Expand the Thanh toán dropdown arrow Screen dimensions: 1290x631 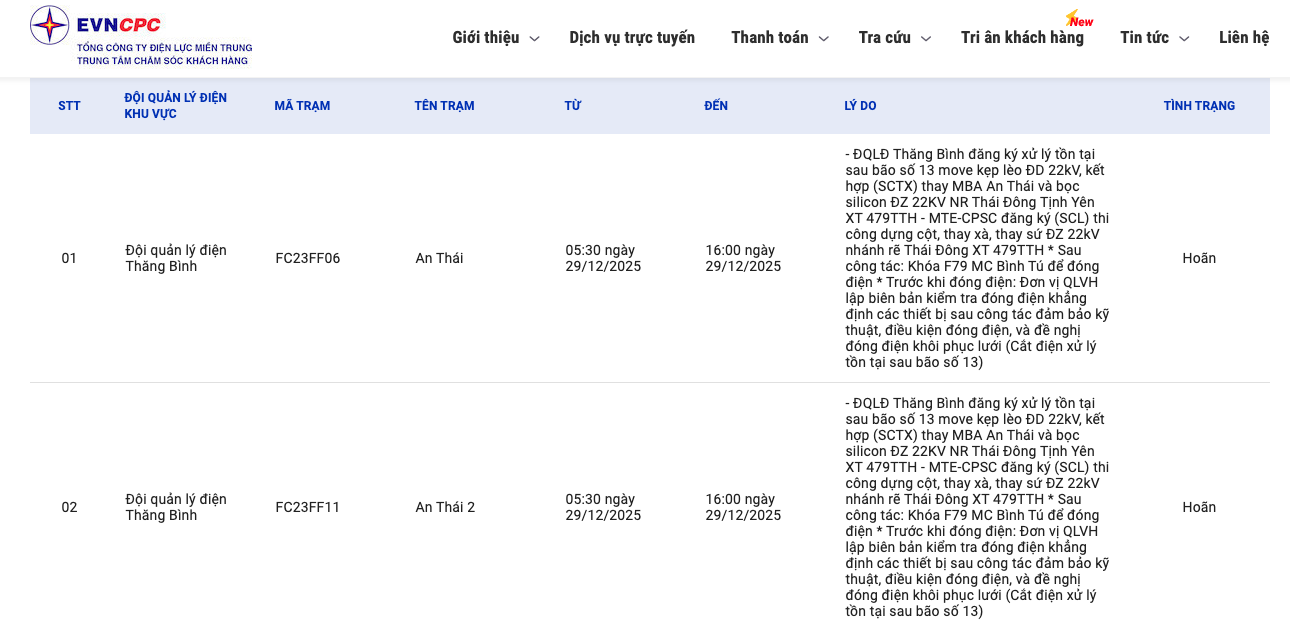(823, 39)
